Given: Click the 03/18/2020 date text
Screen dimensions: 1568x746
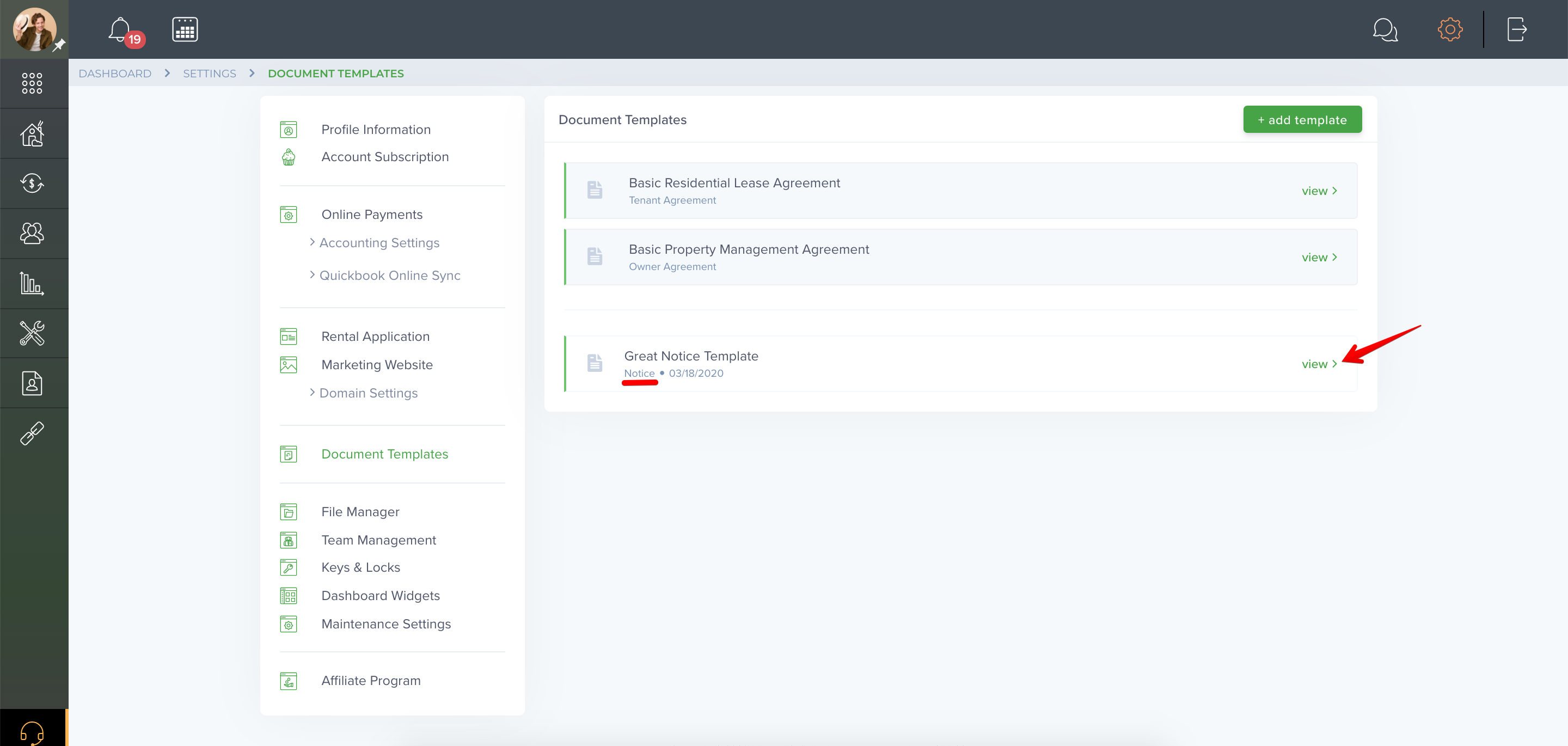Looking at the screenshot, I should [696, 374].
